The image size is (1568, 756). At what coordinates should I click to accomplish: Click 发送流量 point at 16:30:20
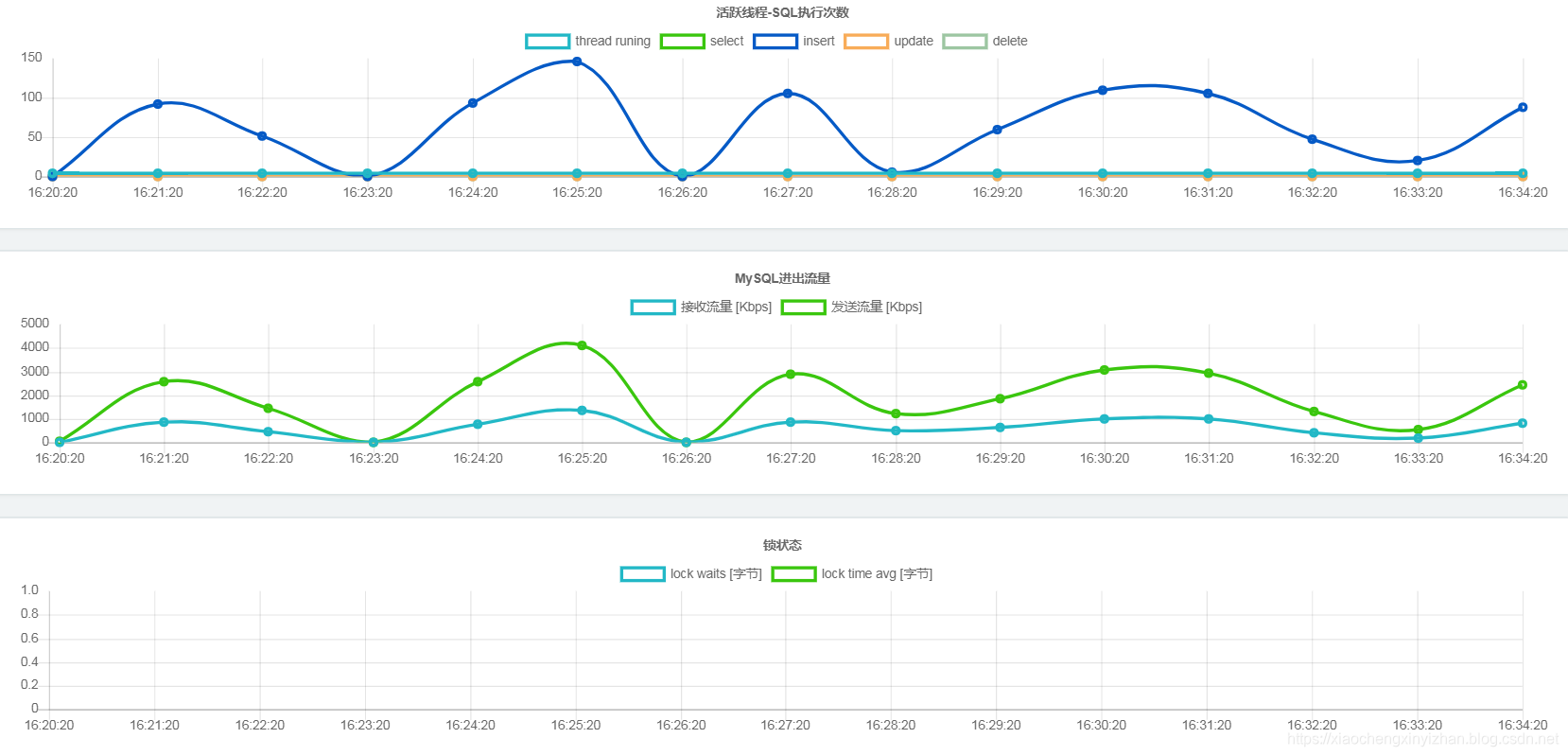pos(1105,370)
